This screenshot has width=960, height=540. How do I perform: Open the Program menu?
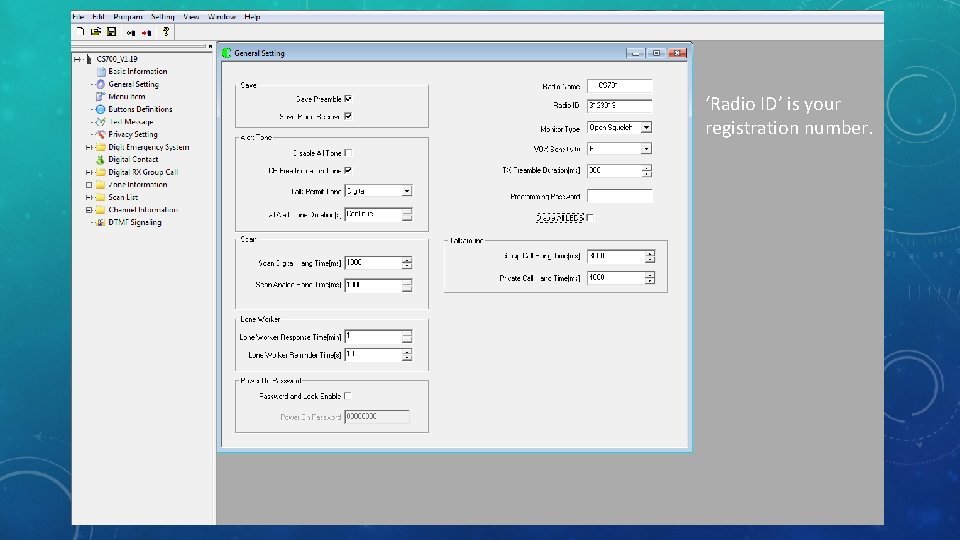(x=128, y=17)
